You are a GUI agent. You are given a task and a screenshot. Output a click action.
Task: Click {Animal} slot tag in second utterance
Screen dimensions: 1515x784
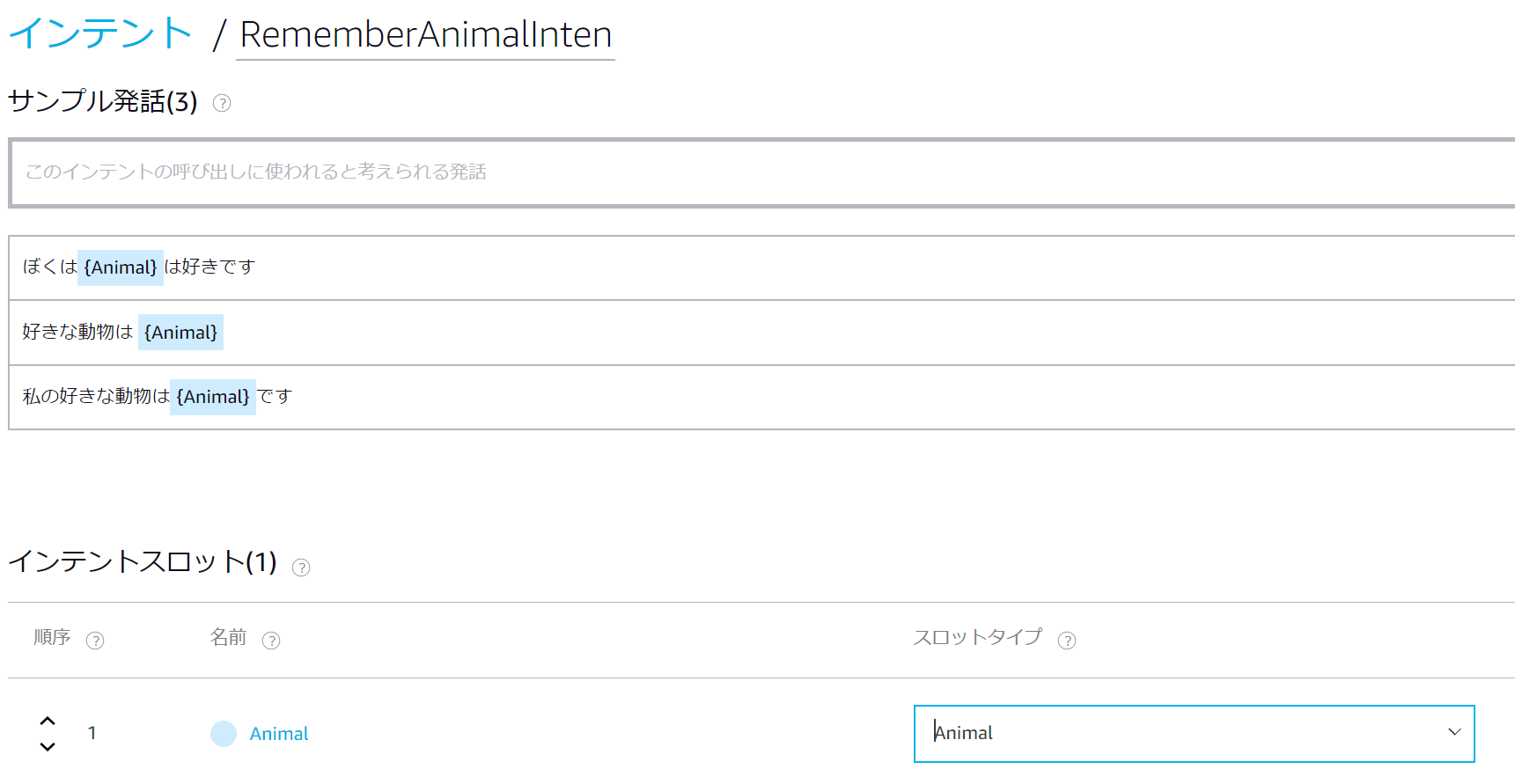(x=180, y=333)
